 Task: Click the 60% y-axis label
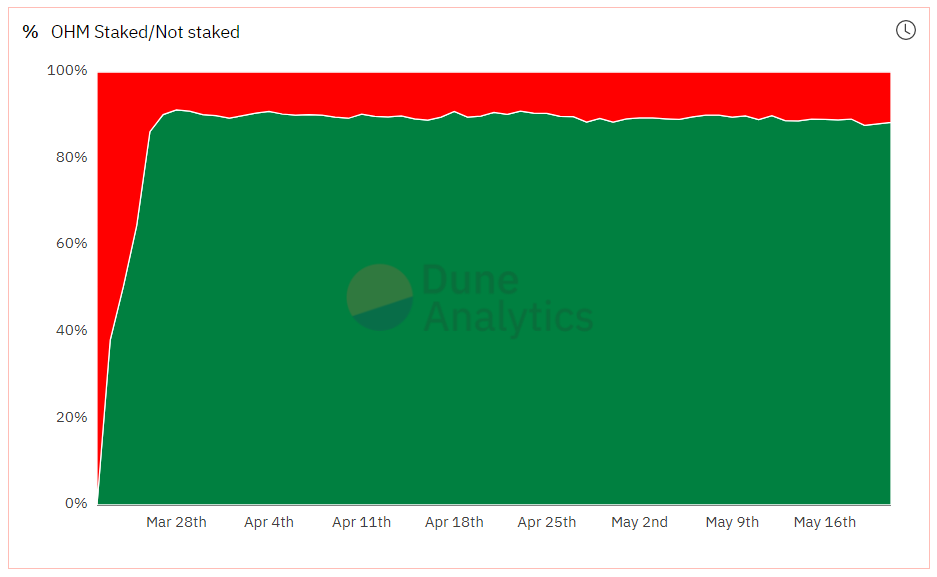(72, 243)
